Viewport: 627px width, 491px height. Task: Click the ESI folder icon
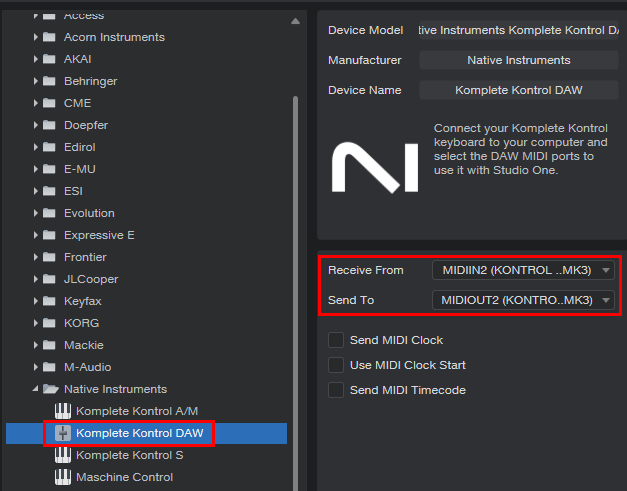(49, 191)
